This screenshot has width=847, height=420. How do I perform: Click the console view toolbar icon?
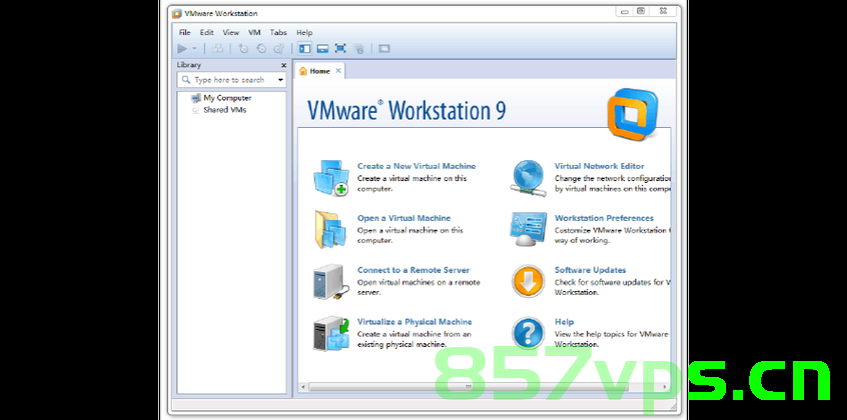point(384,49)
